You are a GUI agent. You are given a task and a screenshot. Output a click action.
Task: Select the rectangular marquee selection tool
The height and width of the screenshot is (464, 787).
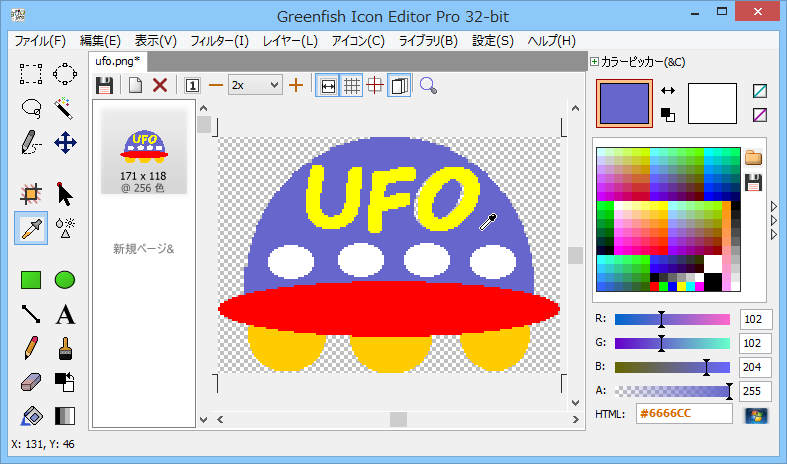tap(31, 73)
